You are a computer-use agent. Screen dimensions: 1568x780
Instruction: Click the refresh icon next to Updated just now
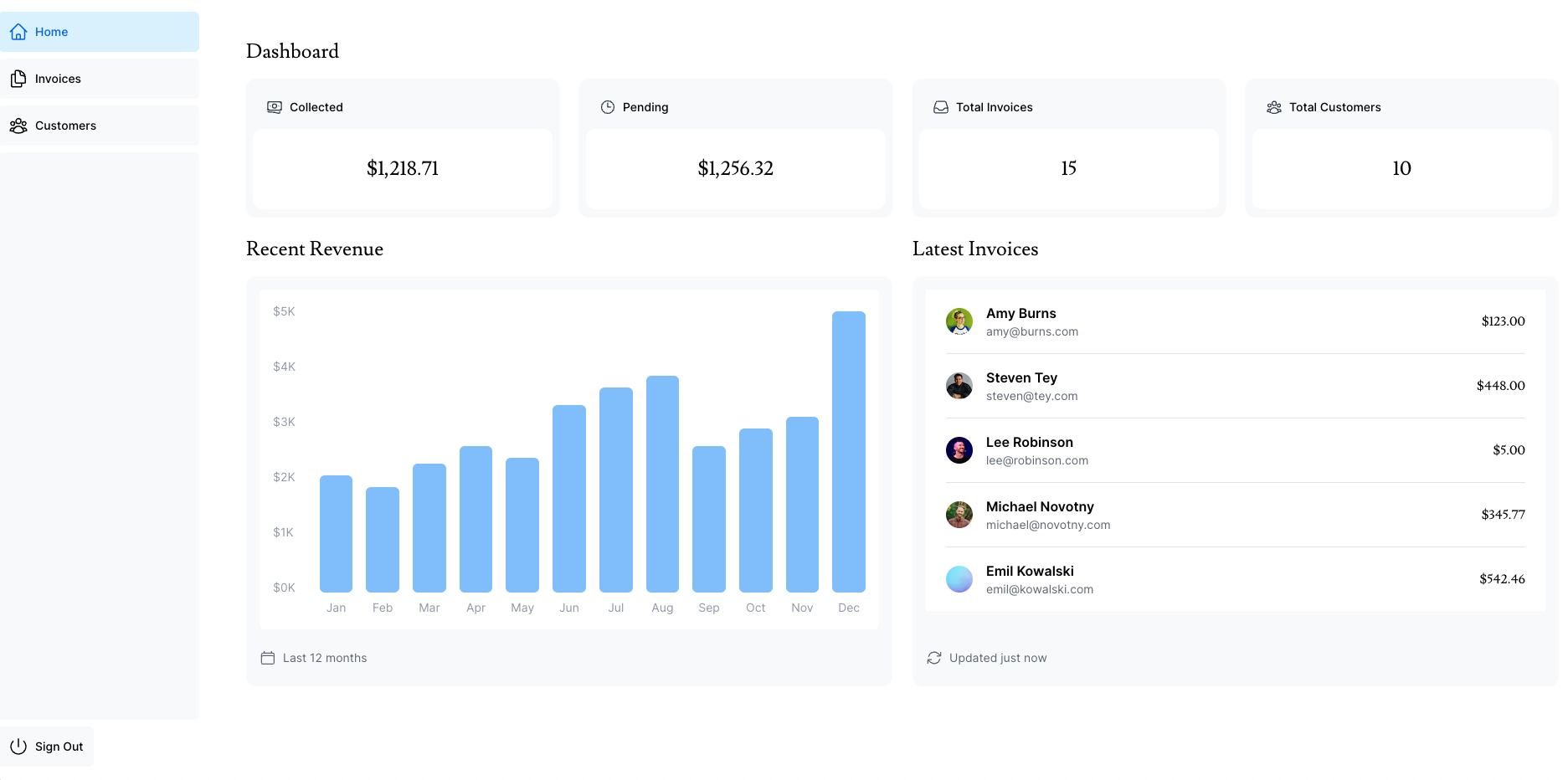[934, 658]
